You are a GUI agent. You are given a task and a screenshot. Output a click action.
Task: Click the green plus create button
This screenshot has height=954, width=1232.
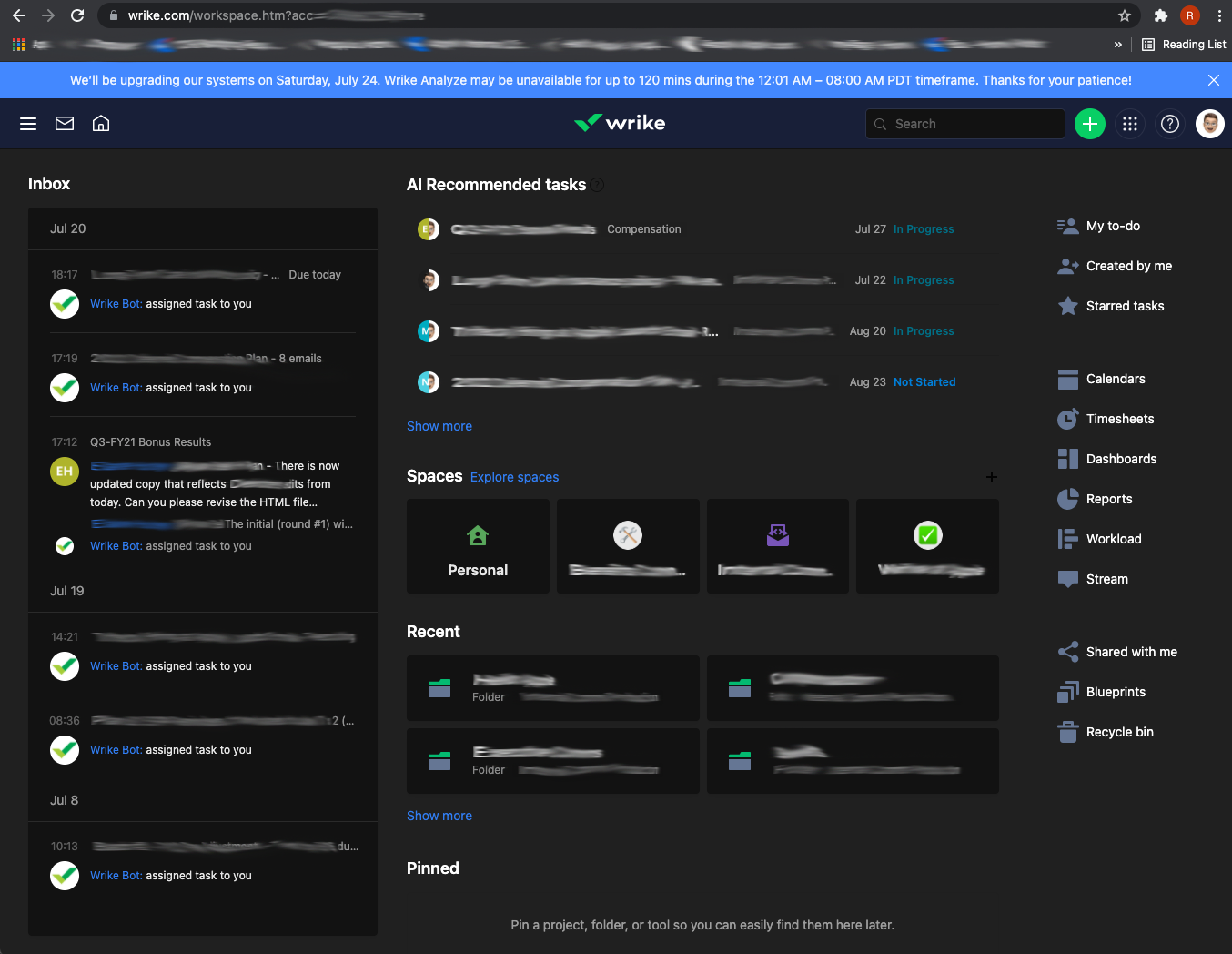[x=1089, y=124]
